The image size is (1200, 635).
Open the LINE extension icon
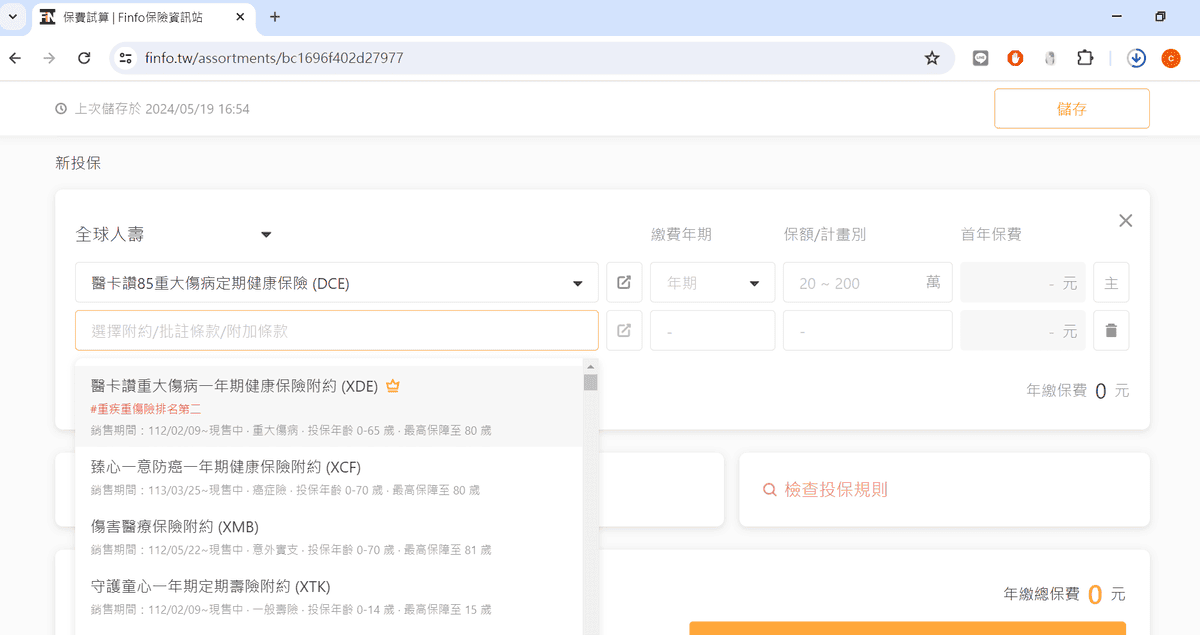981,58
